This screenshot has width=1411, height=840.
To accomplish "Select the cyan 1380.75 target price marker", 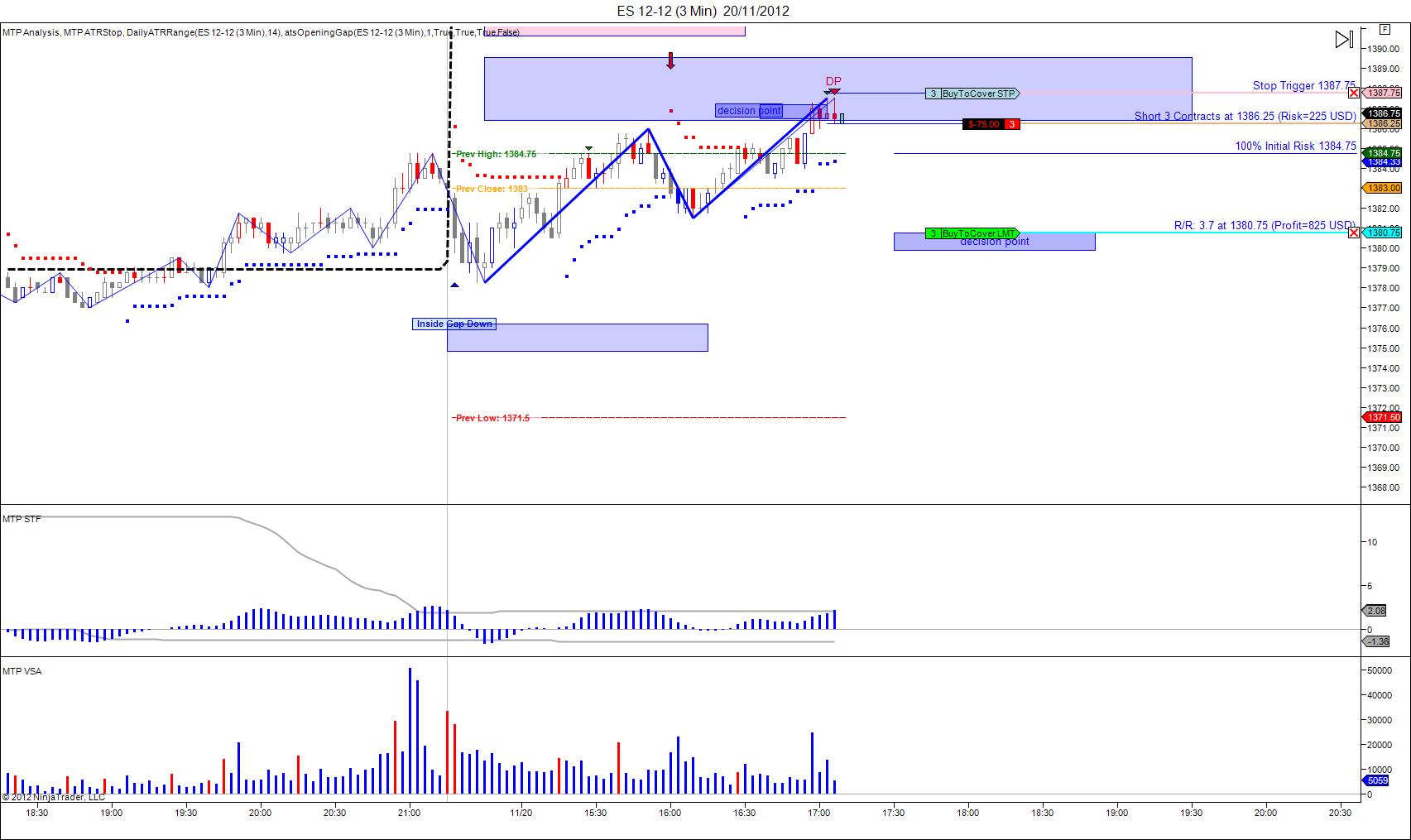I will (x=1383, y=233).
